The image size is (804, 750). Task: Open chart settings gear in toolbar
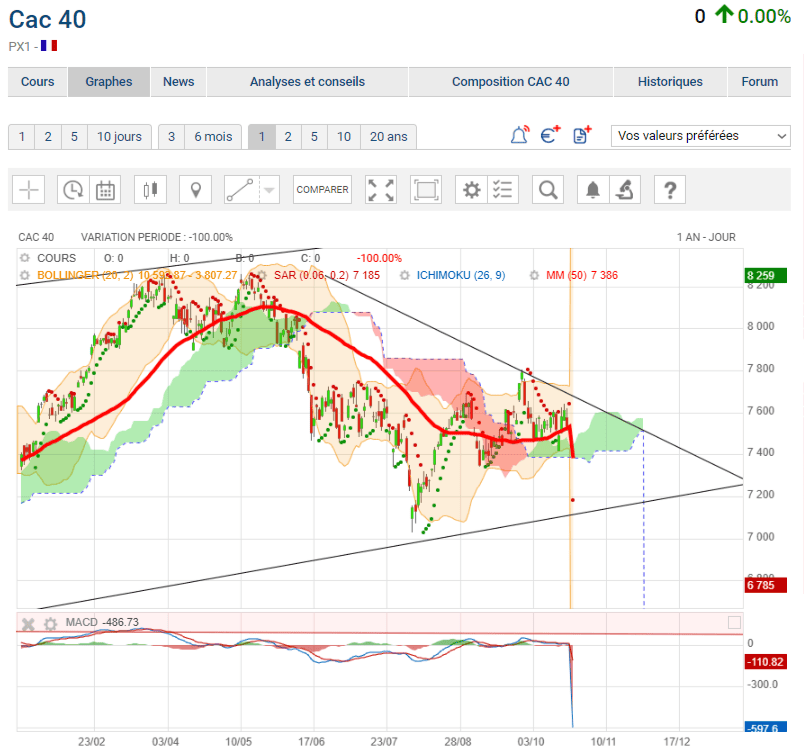pos(471,190)
